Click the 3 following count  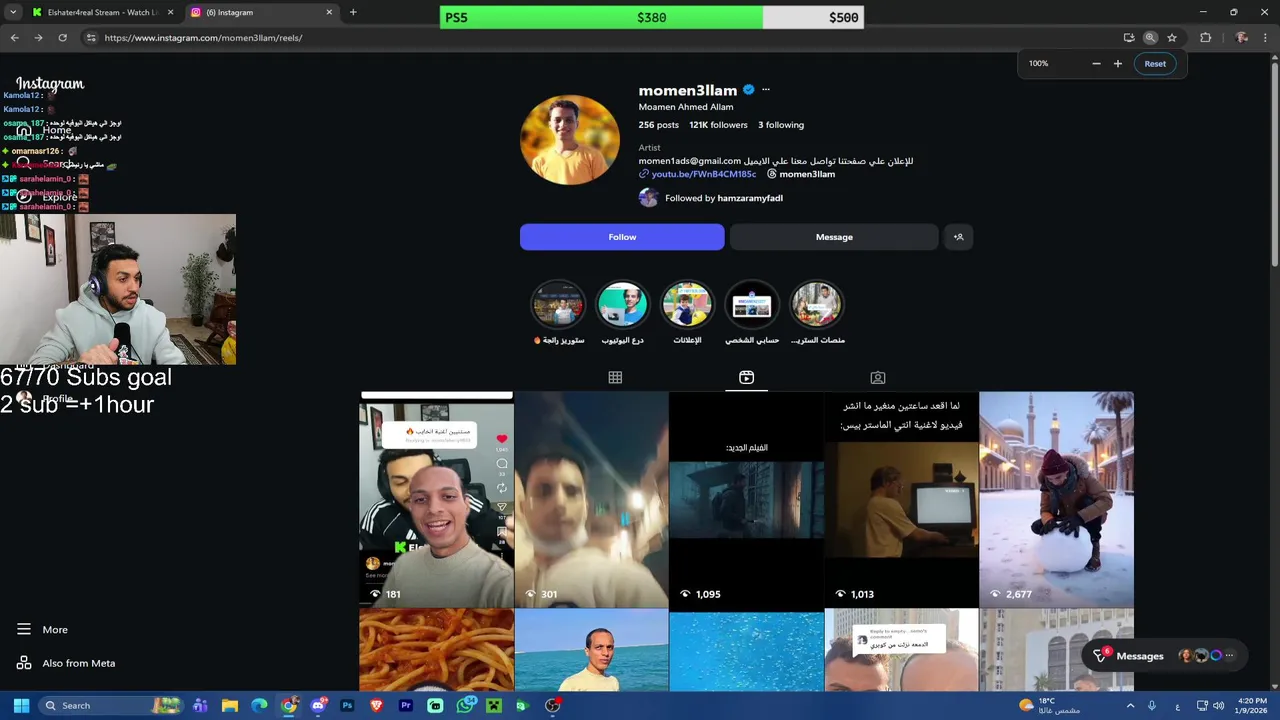point(781,125)
